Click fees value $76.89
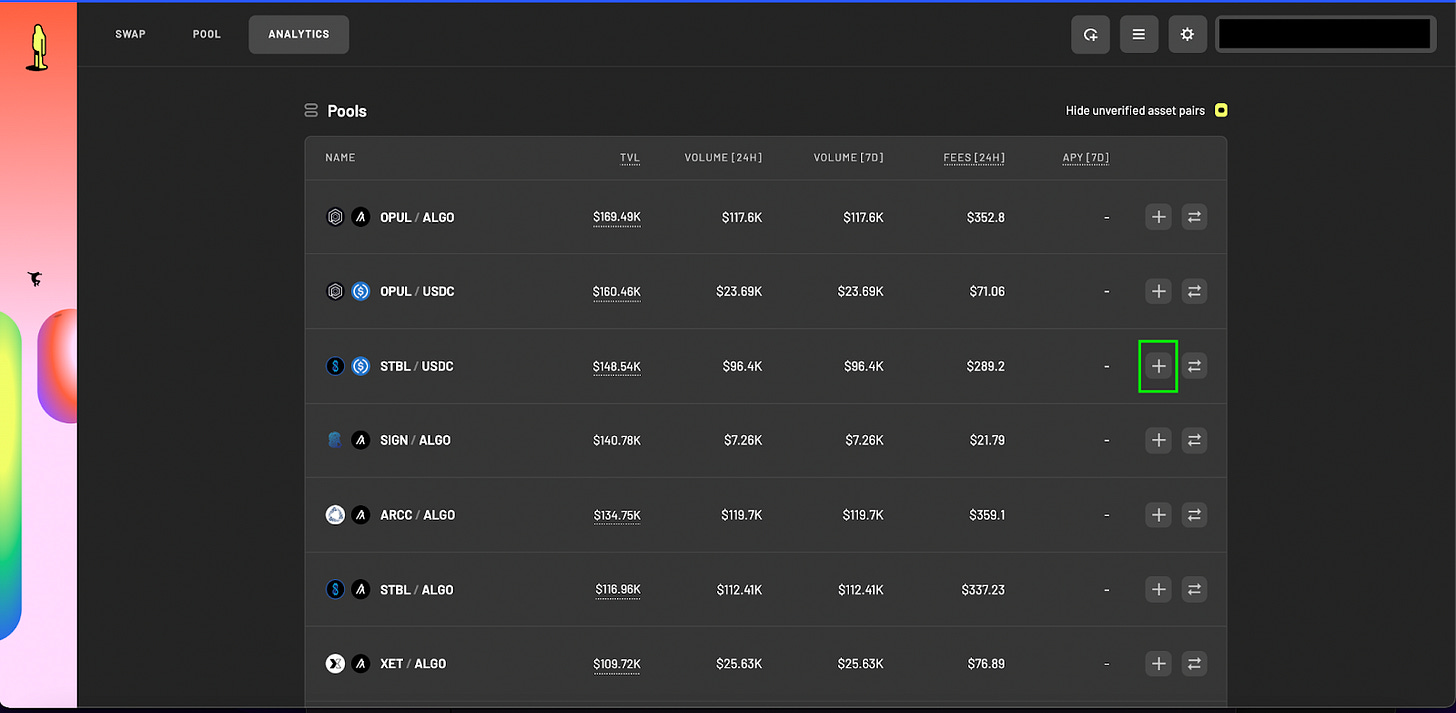The image size is (1456, 713). pos(986,663)
